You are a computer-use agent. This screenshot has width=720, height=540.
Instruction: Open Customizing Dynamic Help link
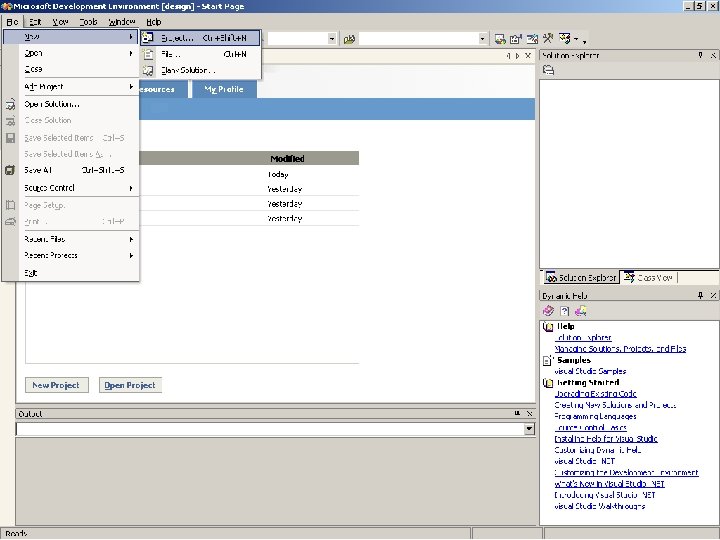[597, 450]
